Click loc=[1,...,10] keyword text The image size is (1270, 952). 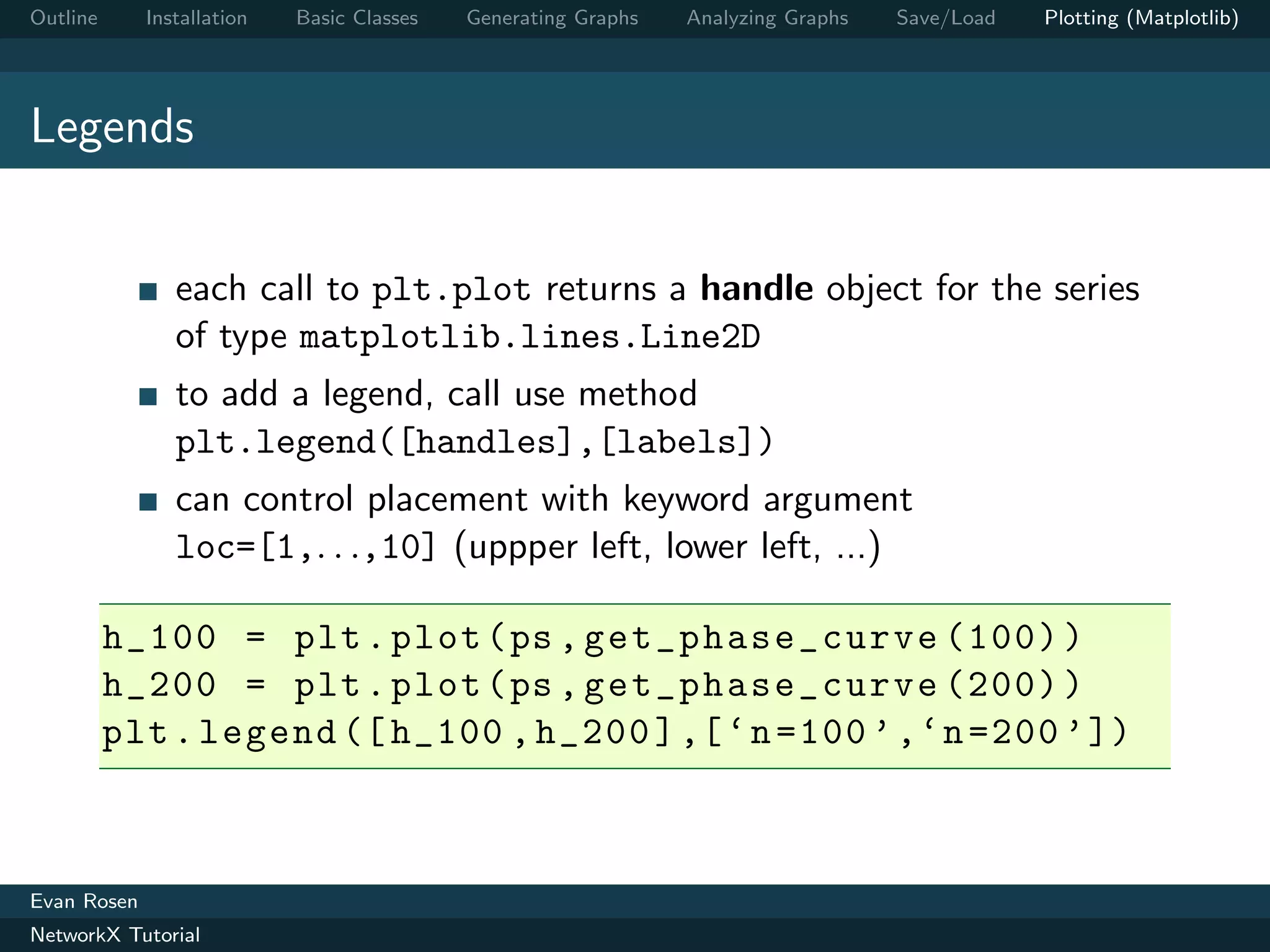pos(306,548)
